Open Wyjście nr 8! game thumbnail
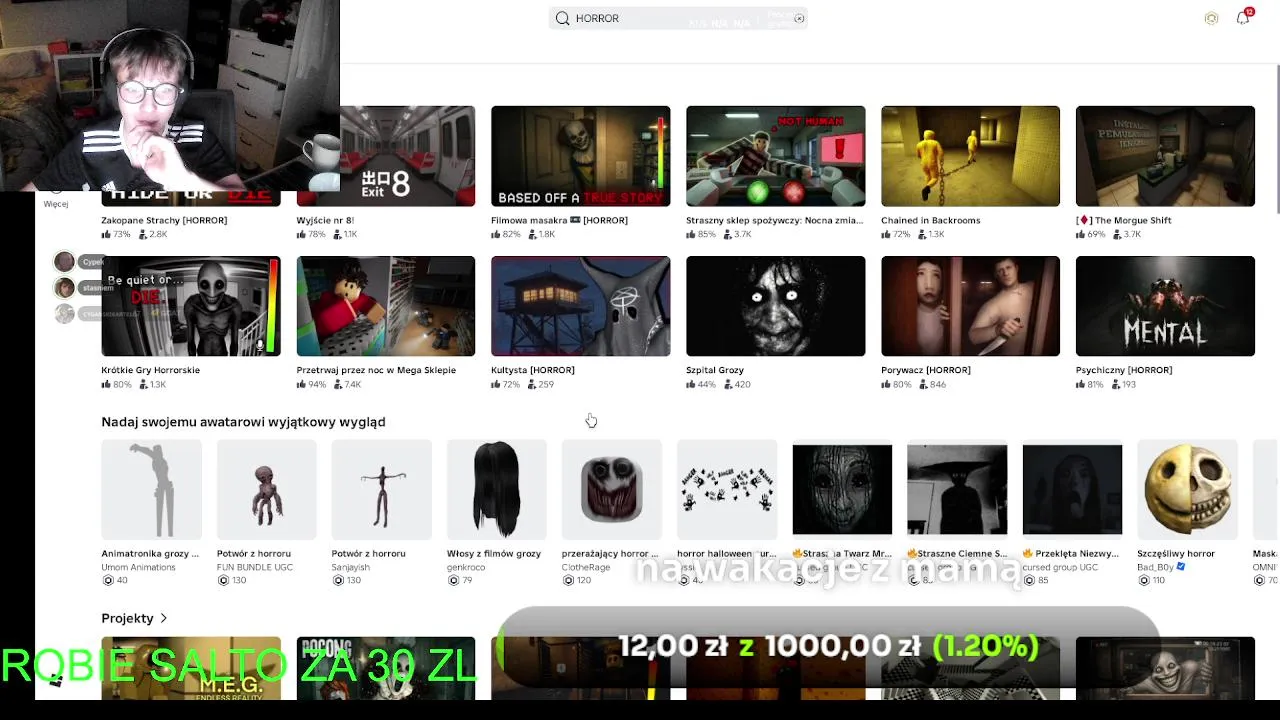 (x=386, y=156)
